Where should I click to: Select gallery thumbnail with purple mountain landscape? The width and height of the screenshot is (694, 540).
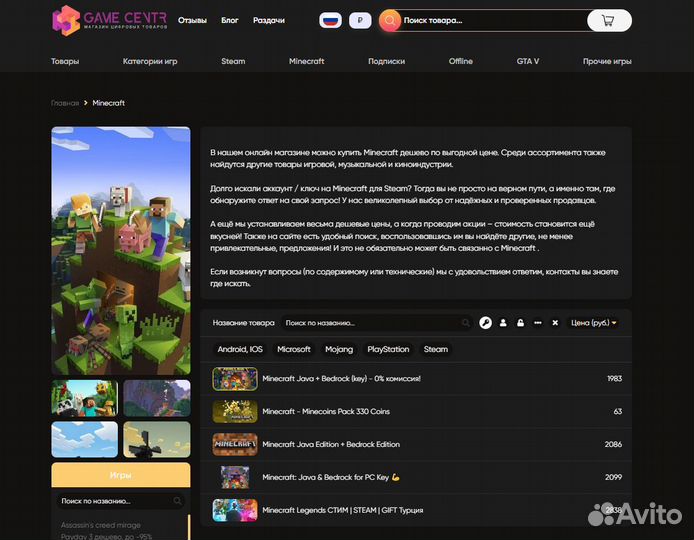tap(157, 398)
